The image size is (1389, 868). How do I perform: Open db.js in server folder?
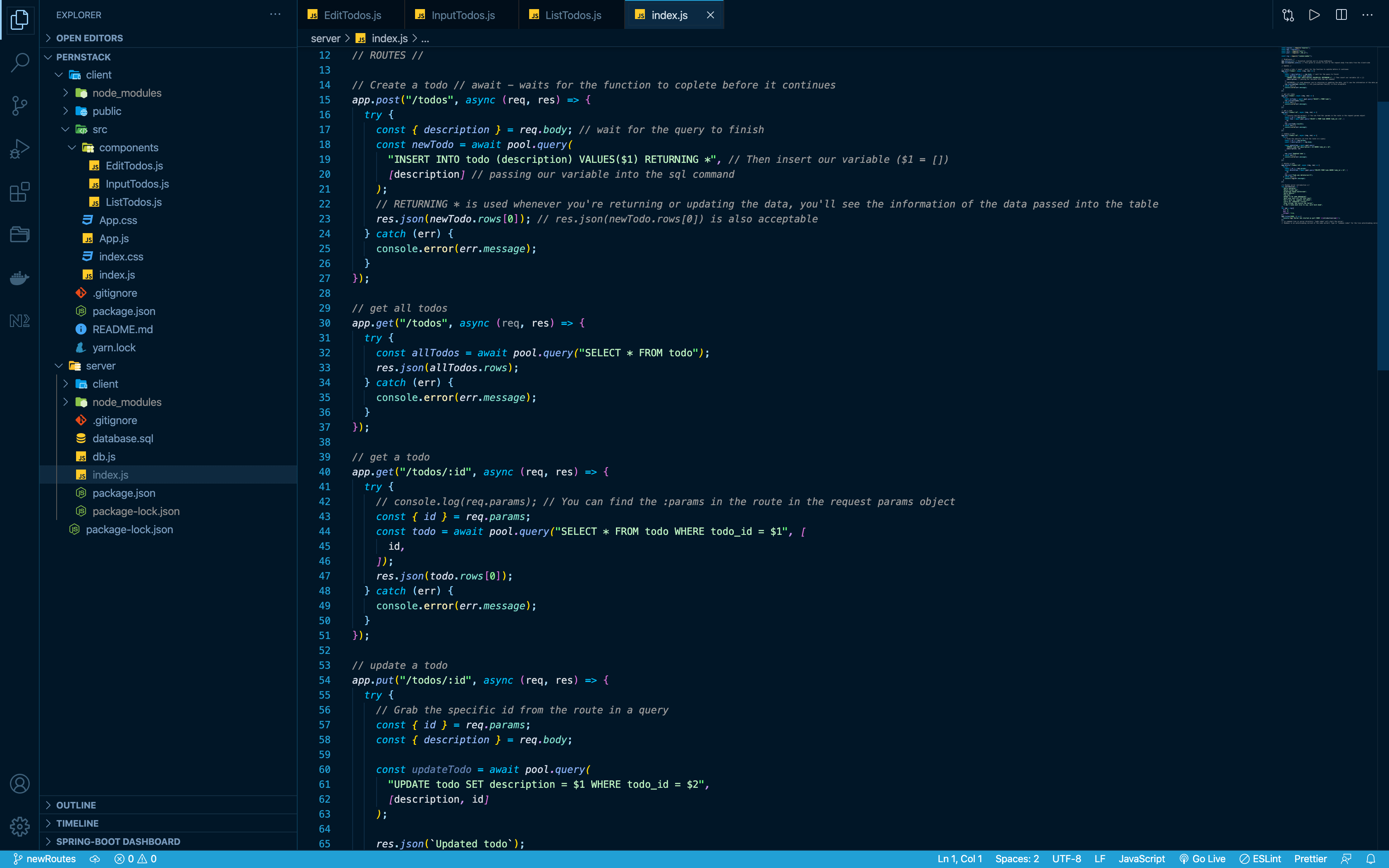(168, 456)
